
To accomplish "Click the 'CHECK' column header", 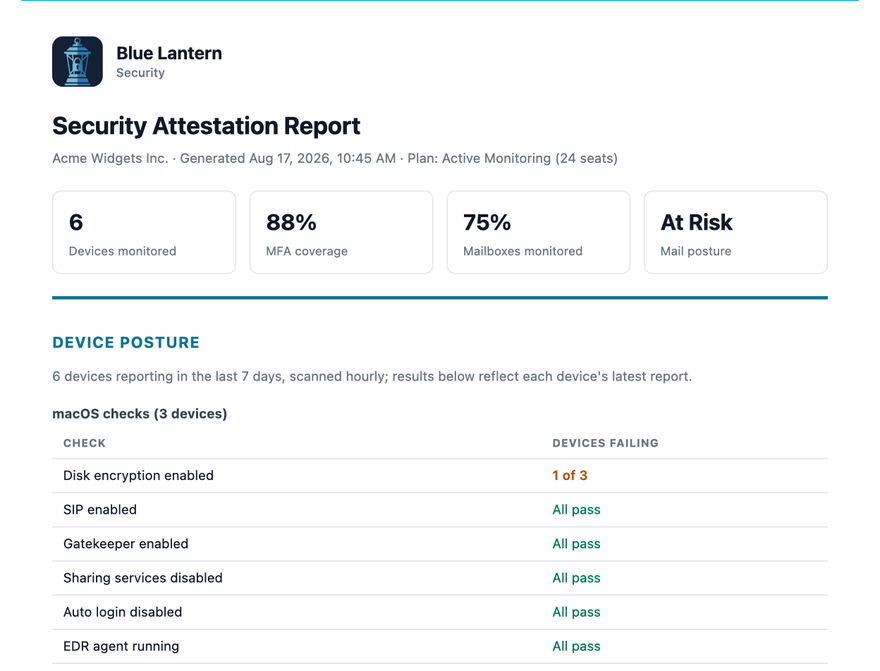I will (84, 443).
